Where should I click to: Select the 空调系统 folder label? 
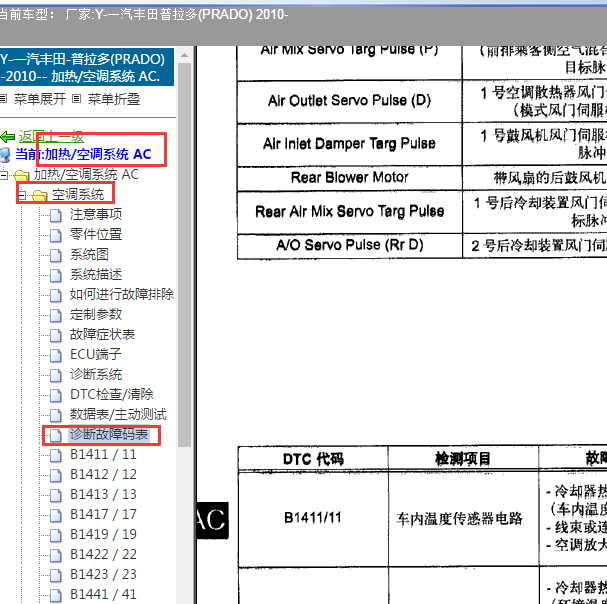pyautogui.click(x=78, y=195)
